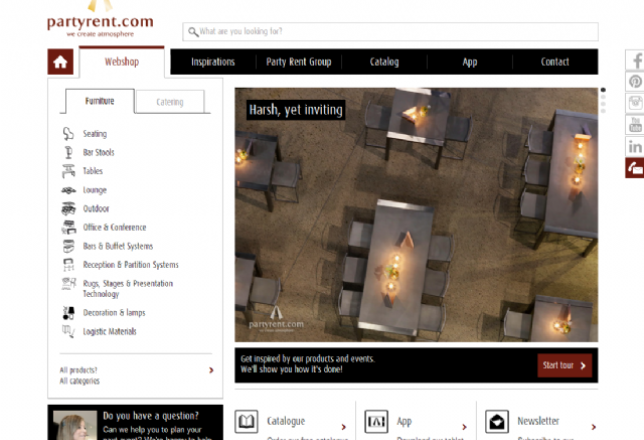This screenshot has height=440, width=644.
Task: Open the Outdoor category link
Action: (96, 209)
